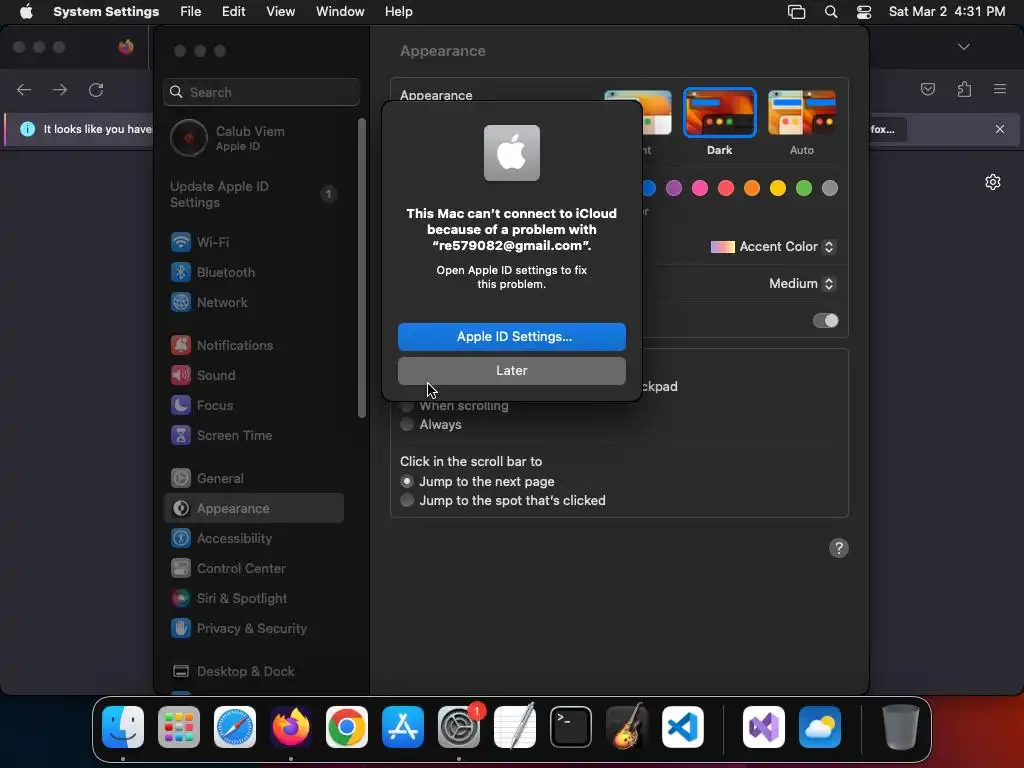Viewport: 1024px width, 768px height.
Task: Open Visual Studio Code from the Dock
Action: 682,727
